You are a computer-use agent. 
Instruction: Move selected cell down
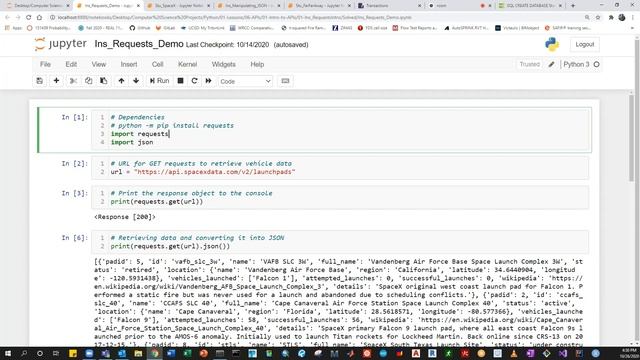(136, 81)
